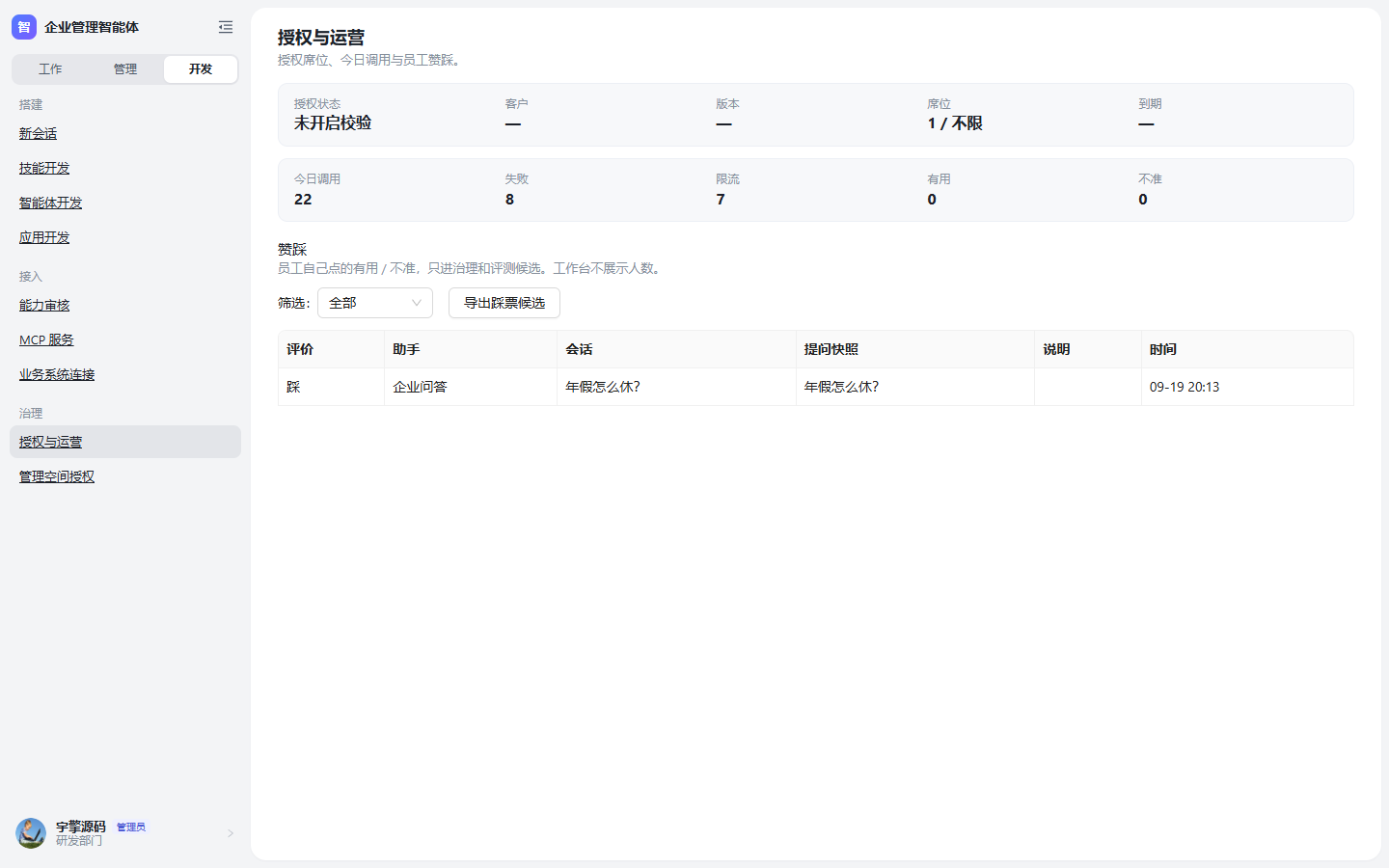Open the user avatar for 宇擎源码
Viewport: 1389px width, 868px height.
point(31,833)
